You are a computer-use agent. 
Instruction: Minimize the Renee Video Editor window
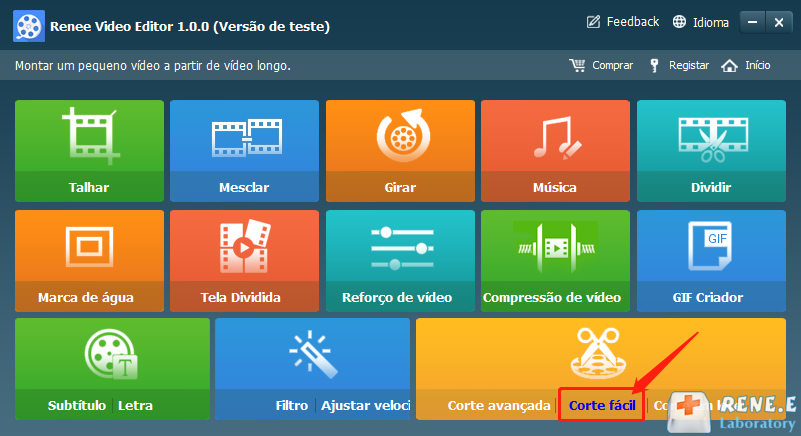click(x=752, y=22)
